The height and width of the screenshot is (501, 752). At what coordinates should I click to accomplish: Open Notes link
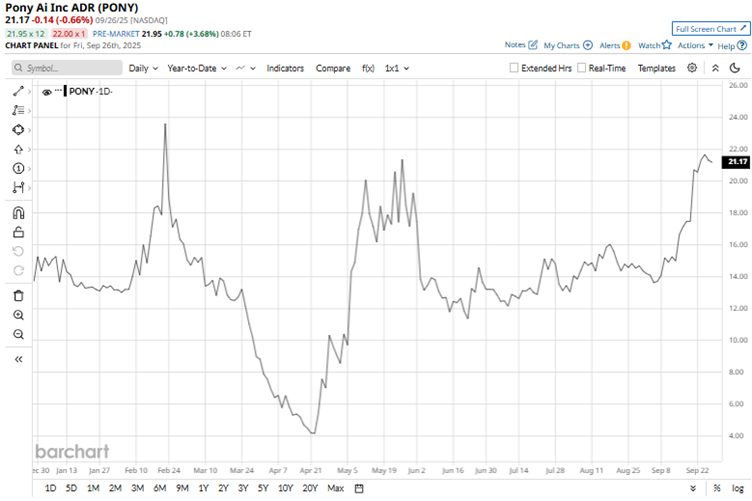pos(521,45)
